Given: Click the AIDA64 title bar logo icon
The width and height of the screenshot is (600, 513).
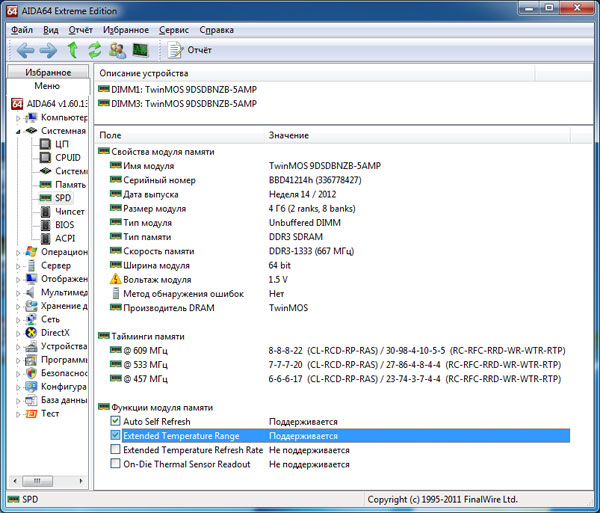Looking at the screenshot, I should (x=12, y=11).
